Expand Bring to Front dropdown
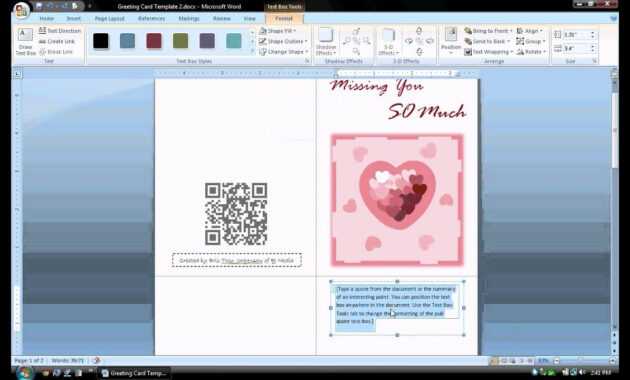The image size is (630, 380). pyautogui.click(x=489, y=31)
